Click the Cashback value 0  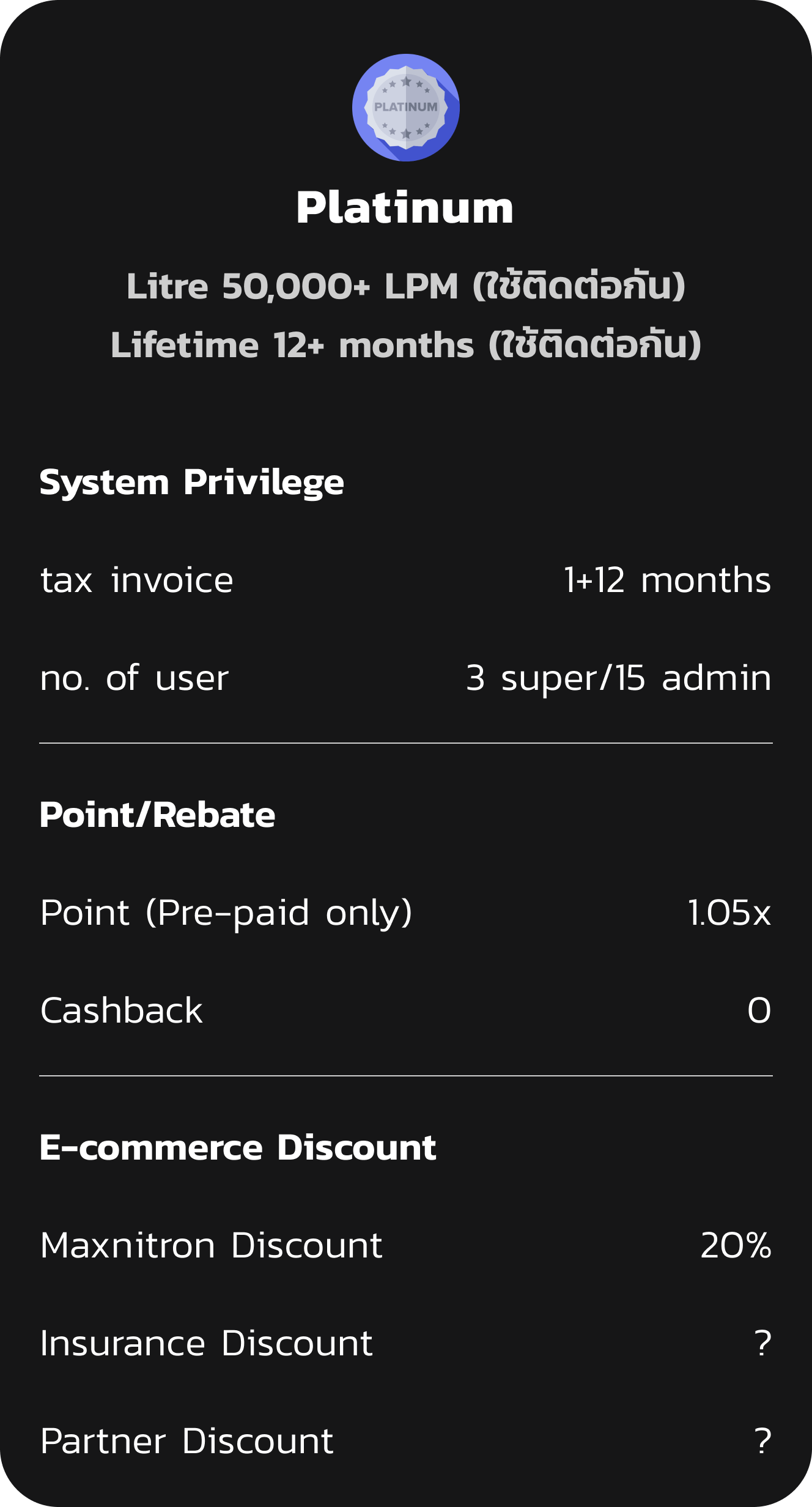(759, 1010)
